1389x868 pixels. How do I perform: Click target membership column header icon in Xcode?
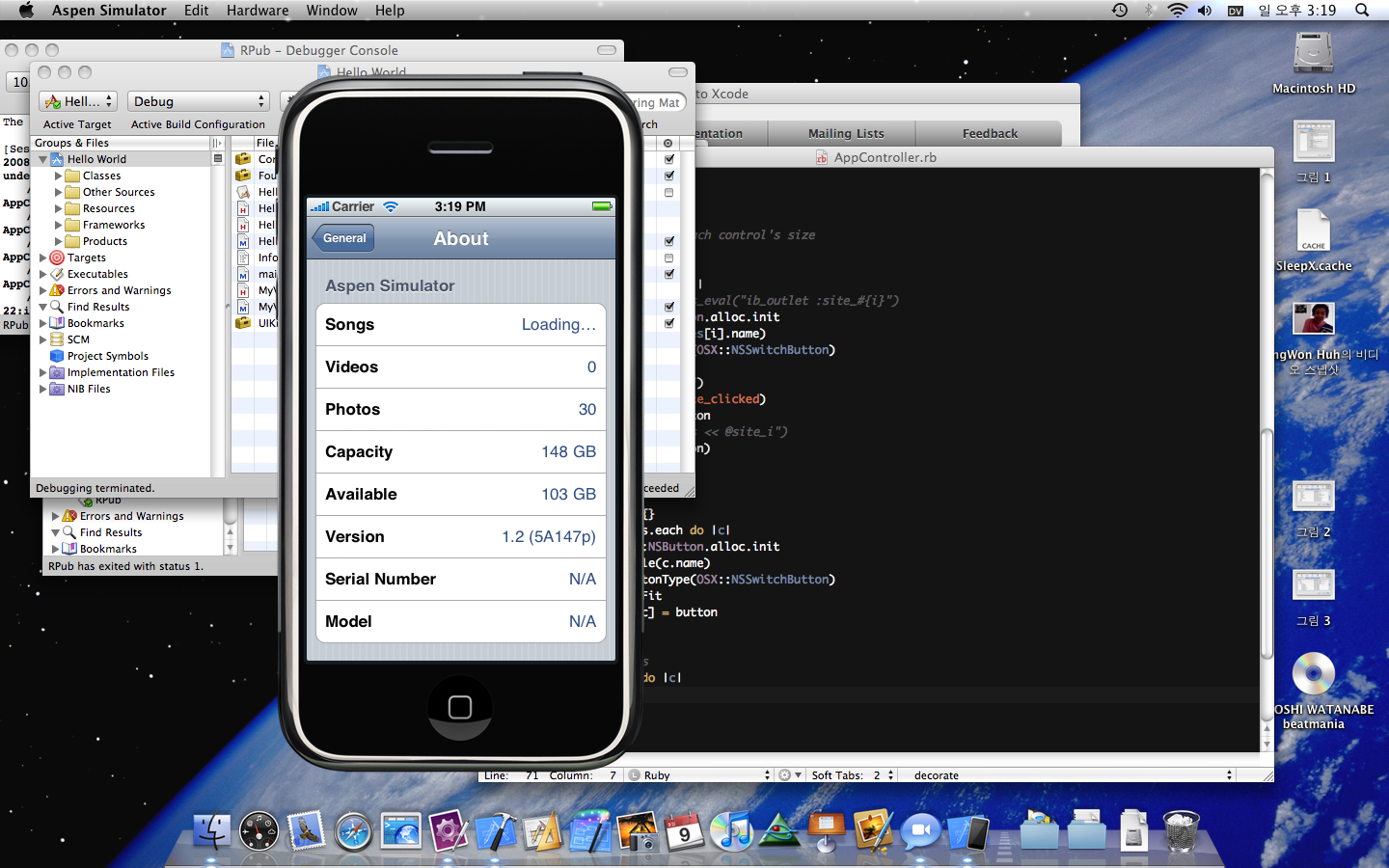(668, 143)
